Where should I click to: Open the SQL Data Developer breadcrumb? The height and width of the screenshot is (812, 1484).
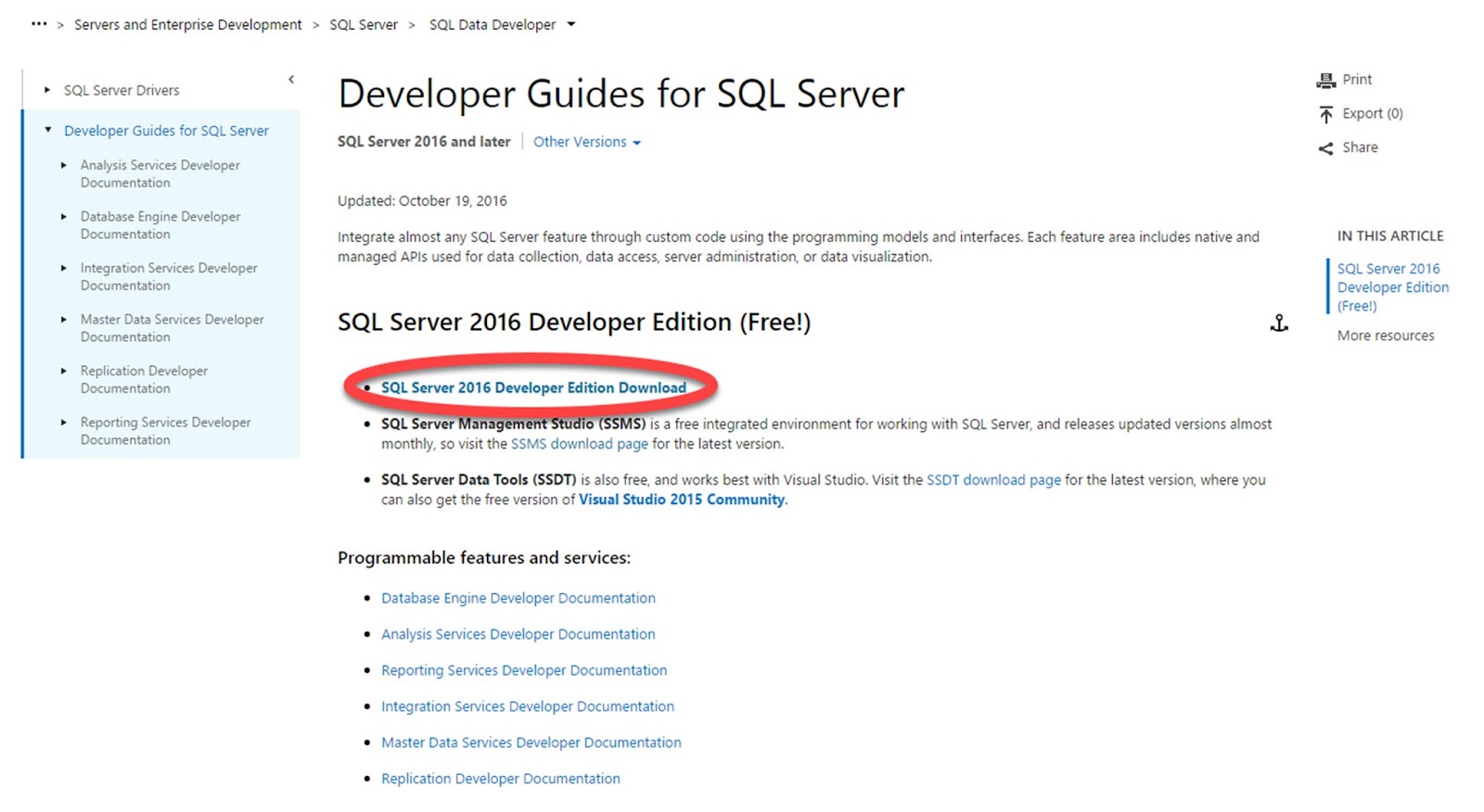tap(493, 24)
